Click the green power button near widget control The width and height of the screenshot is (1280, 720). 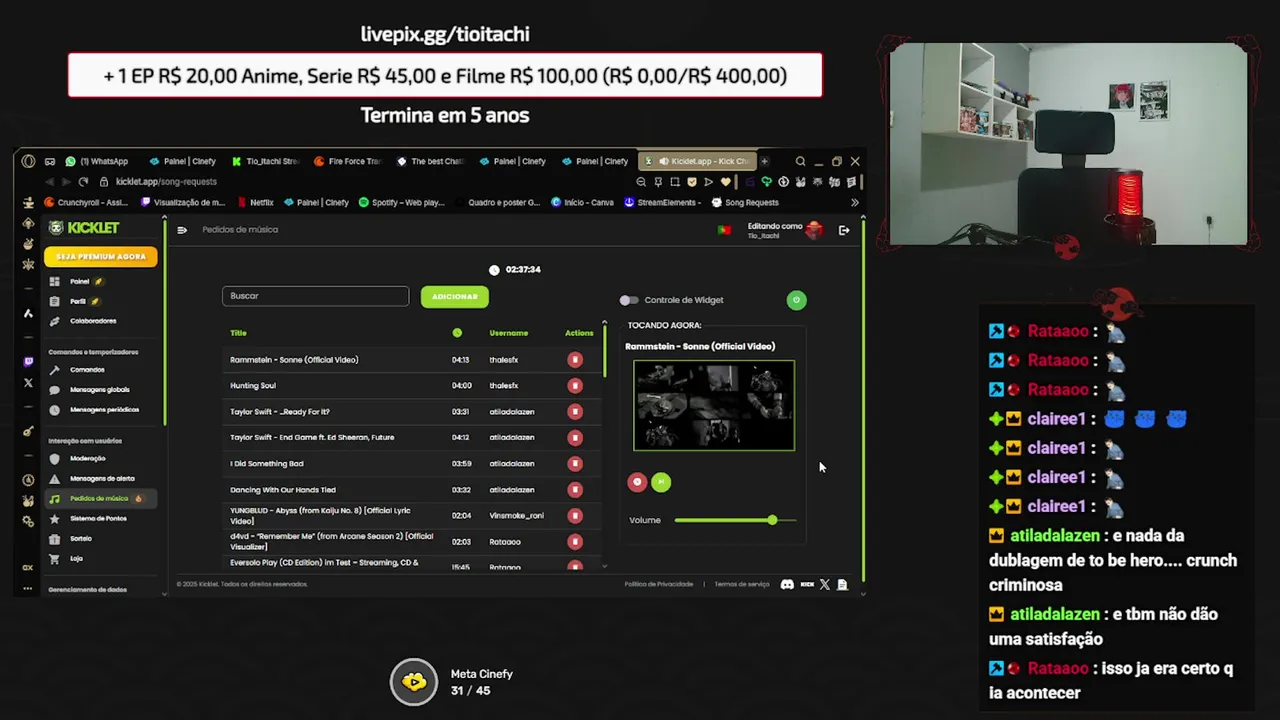[796, 300]
